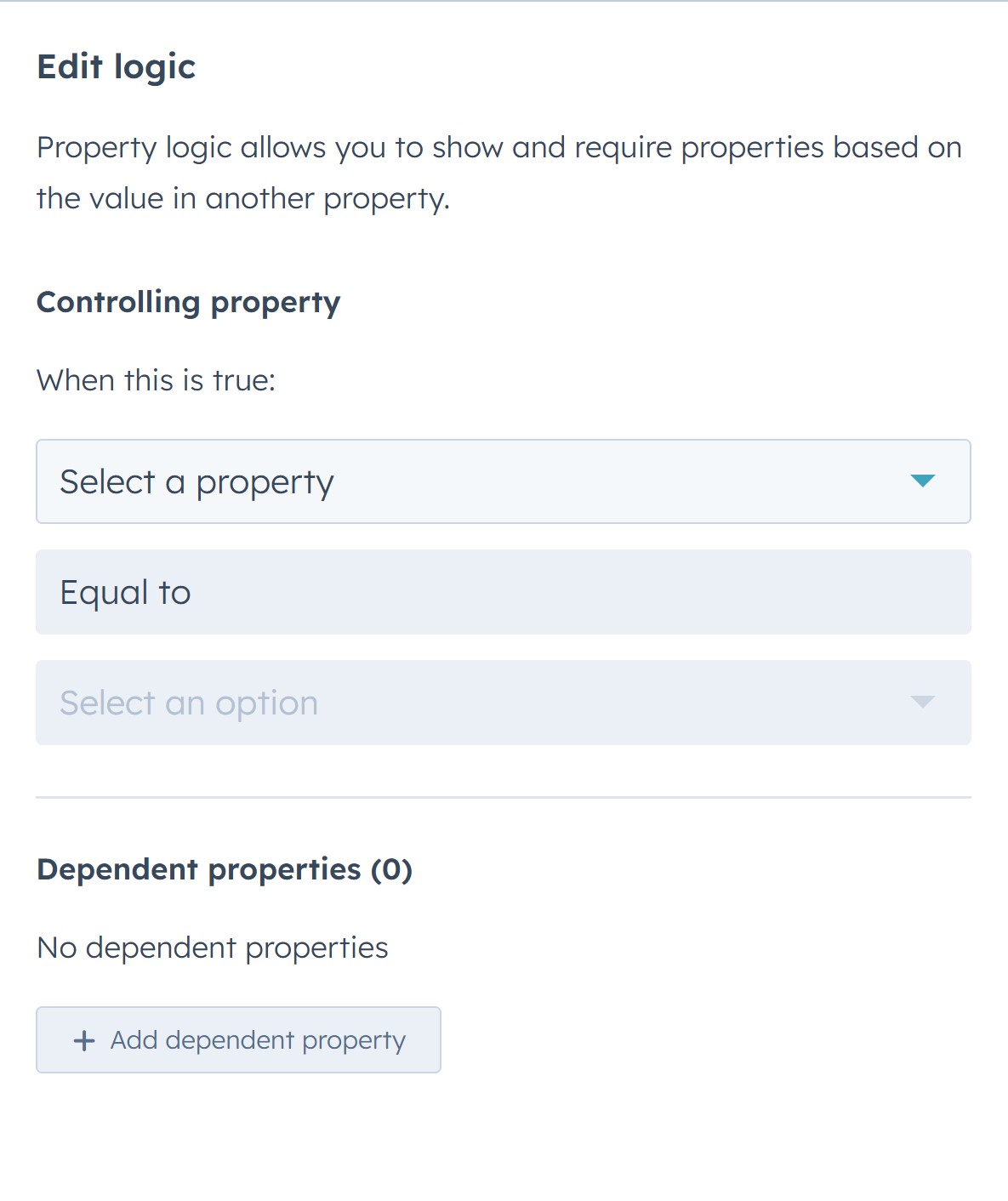The image size is (1008, 1201).
Task: Open the "Select a property" dropdown
Action: 502,481
